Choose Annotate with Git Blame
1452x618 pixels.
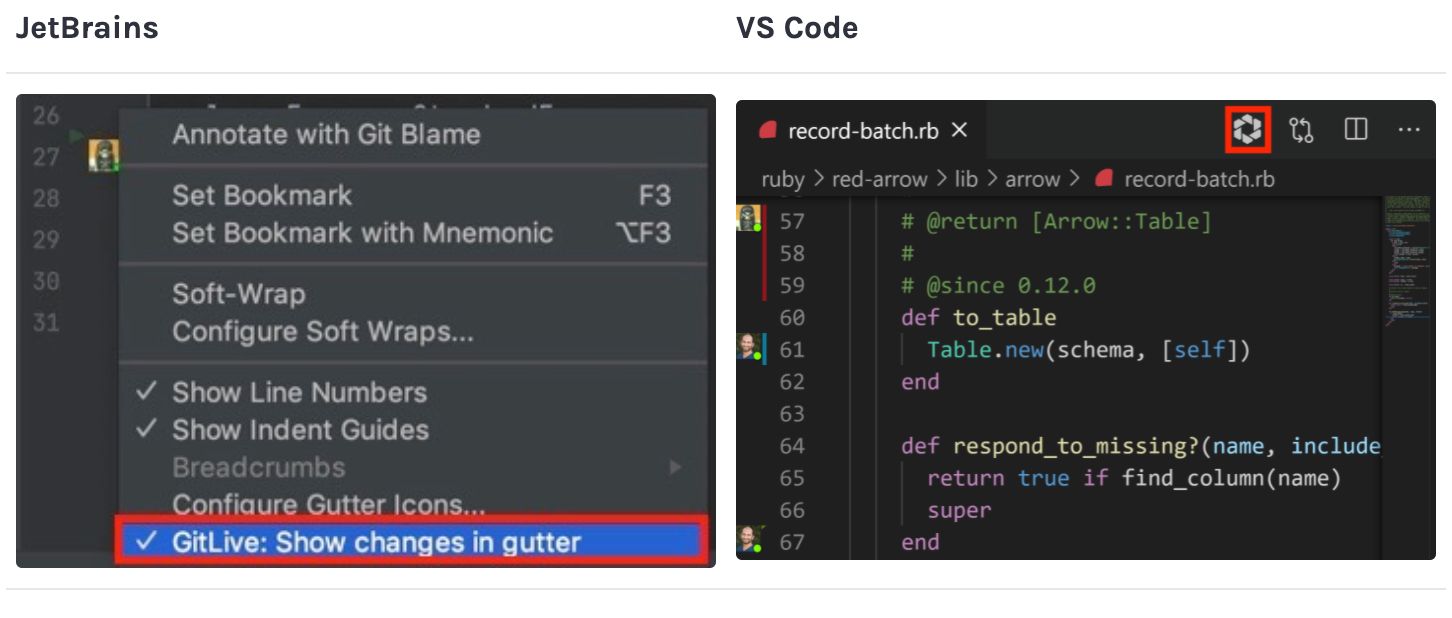tap(326, 134)
